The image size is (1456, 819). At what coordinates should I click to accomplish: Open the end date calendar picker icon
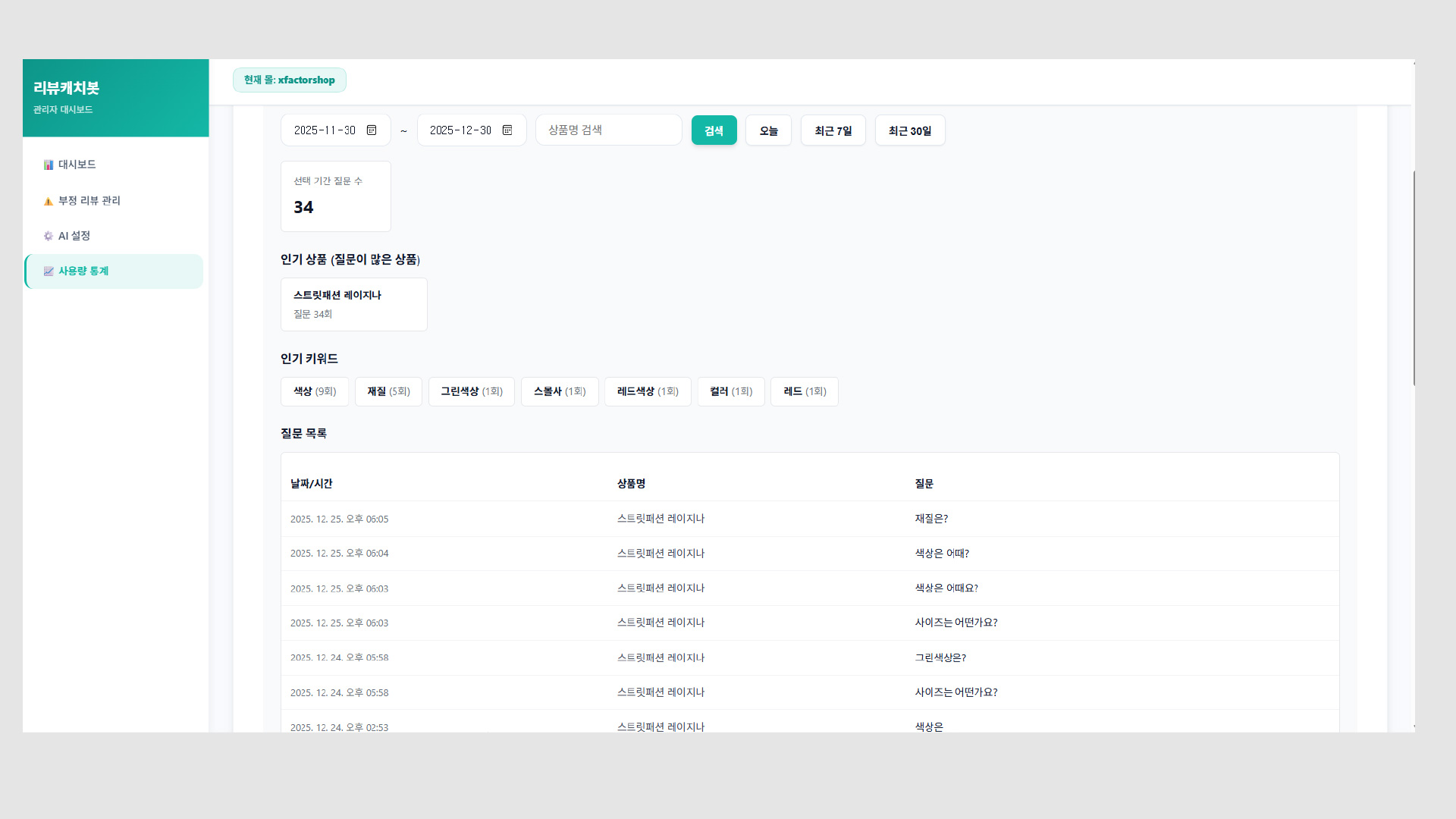[x=507, y=130]
